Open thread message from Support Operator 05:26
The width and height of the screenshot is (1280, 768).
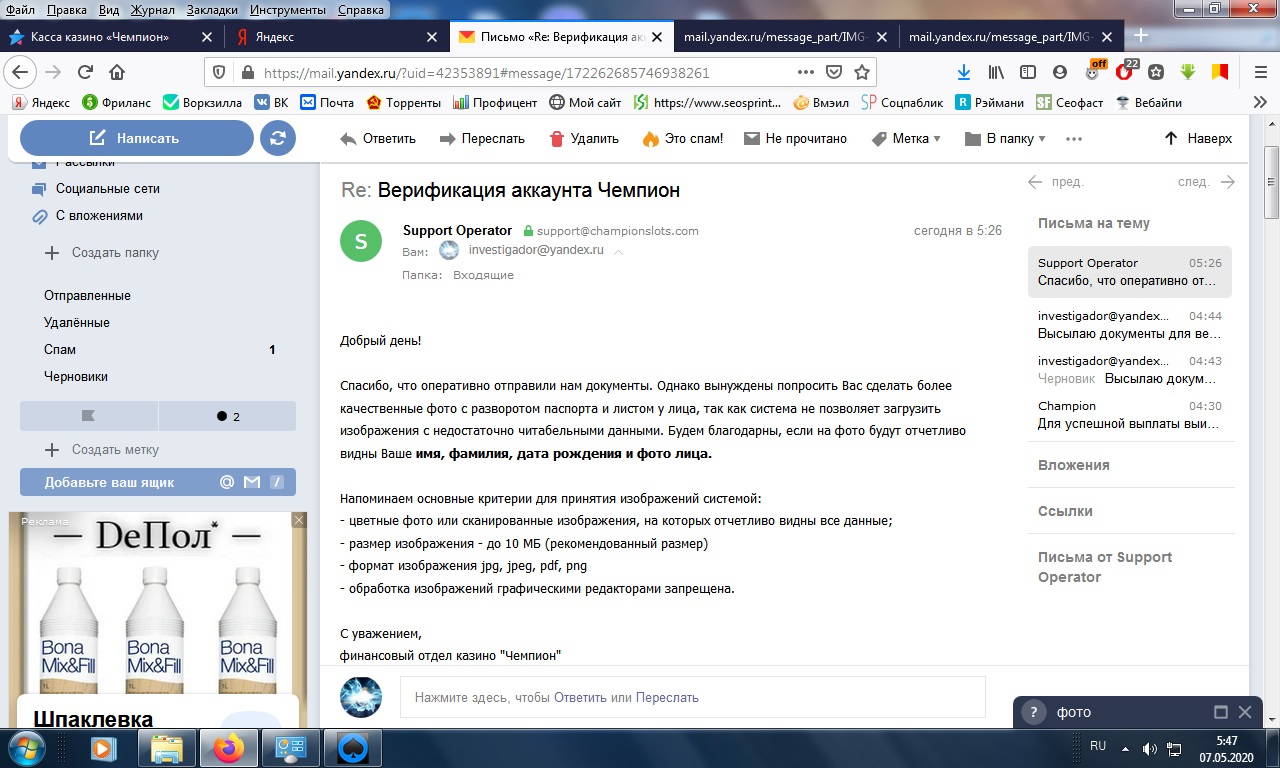click(1130, 272)
